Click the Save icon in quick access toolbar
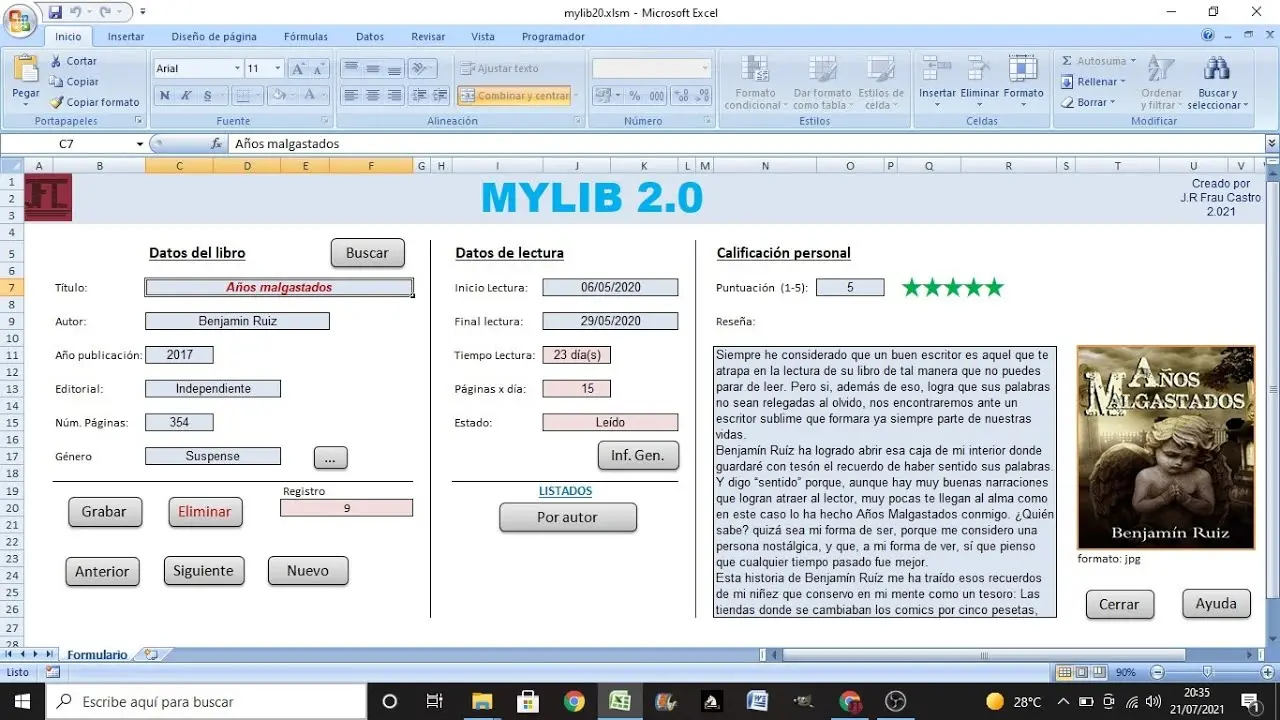This screenshot has height=720, width=1280. click(x=56, y=13)
